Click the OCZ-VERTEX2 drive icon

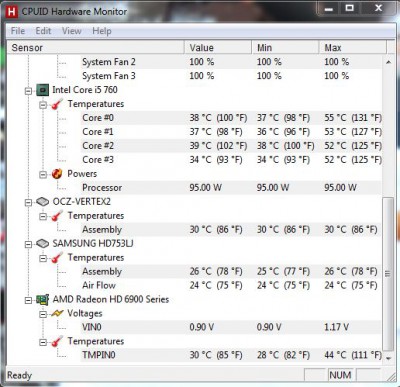click(x=42, y=202)
